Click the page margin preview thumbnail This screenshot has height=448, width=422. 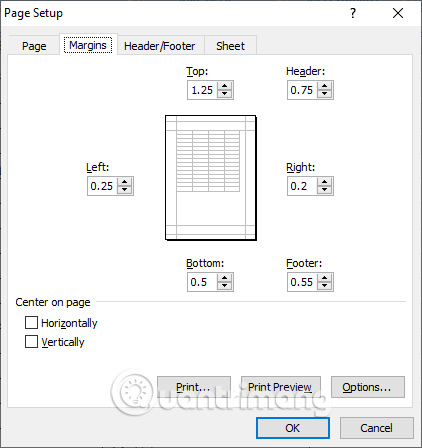click(x=211, y=178)
